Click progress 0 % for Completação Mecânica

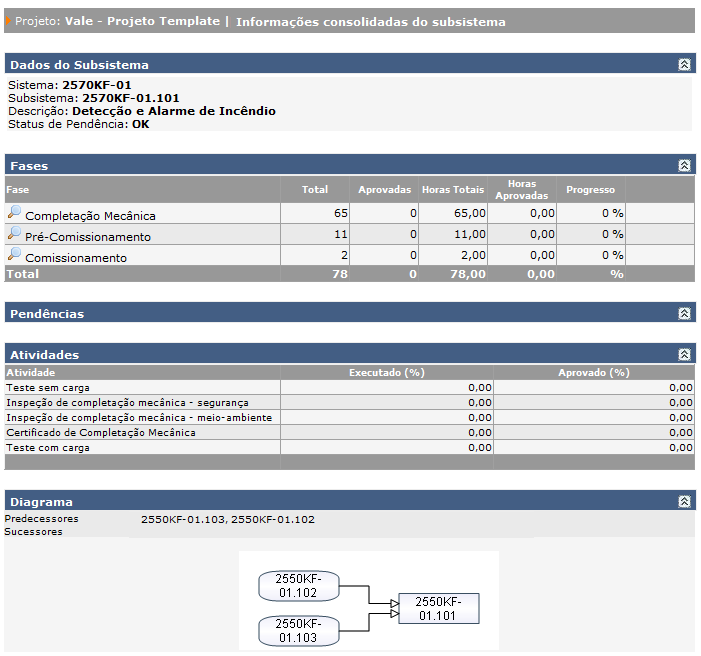coord(612,213)
